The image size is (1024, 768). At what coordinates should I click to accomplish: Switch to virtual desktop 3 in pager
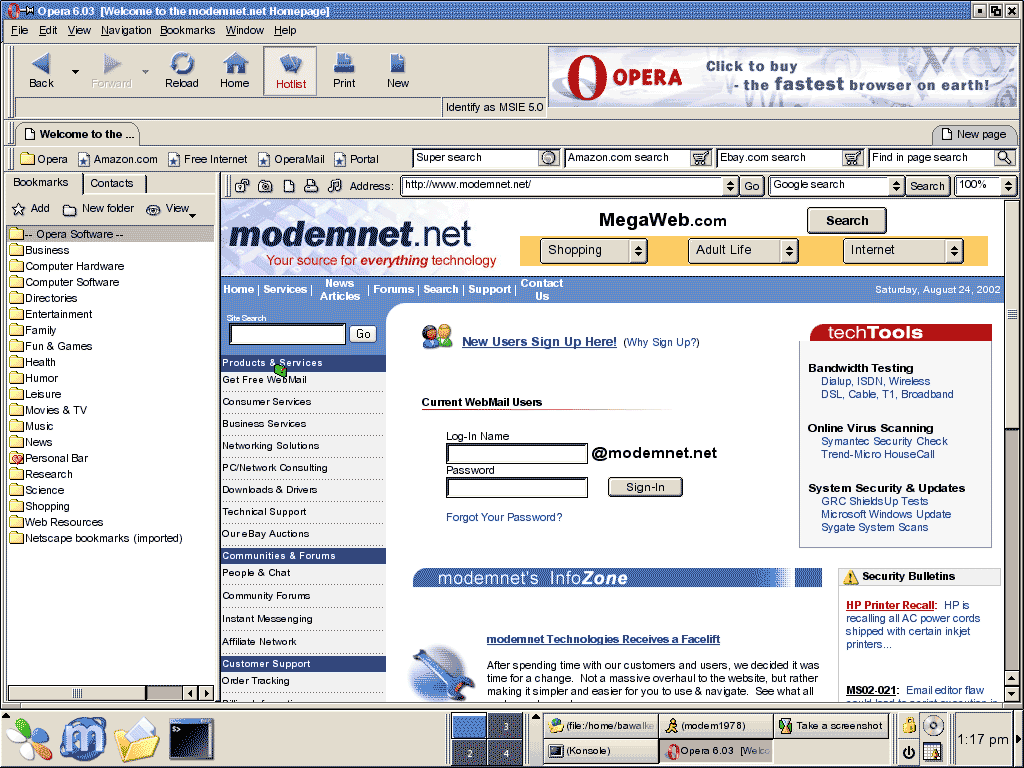coord(505,727)
